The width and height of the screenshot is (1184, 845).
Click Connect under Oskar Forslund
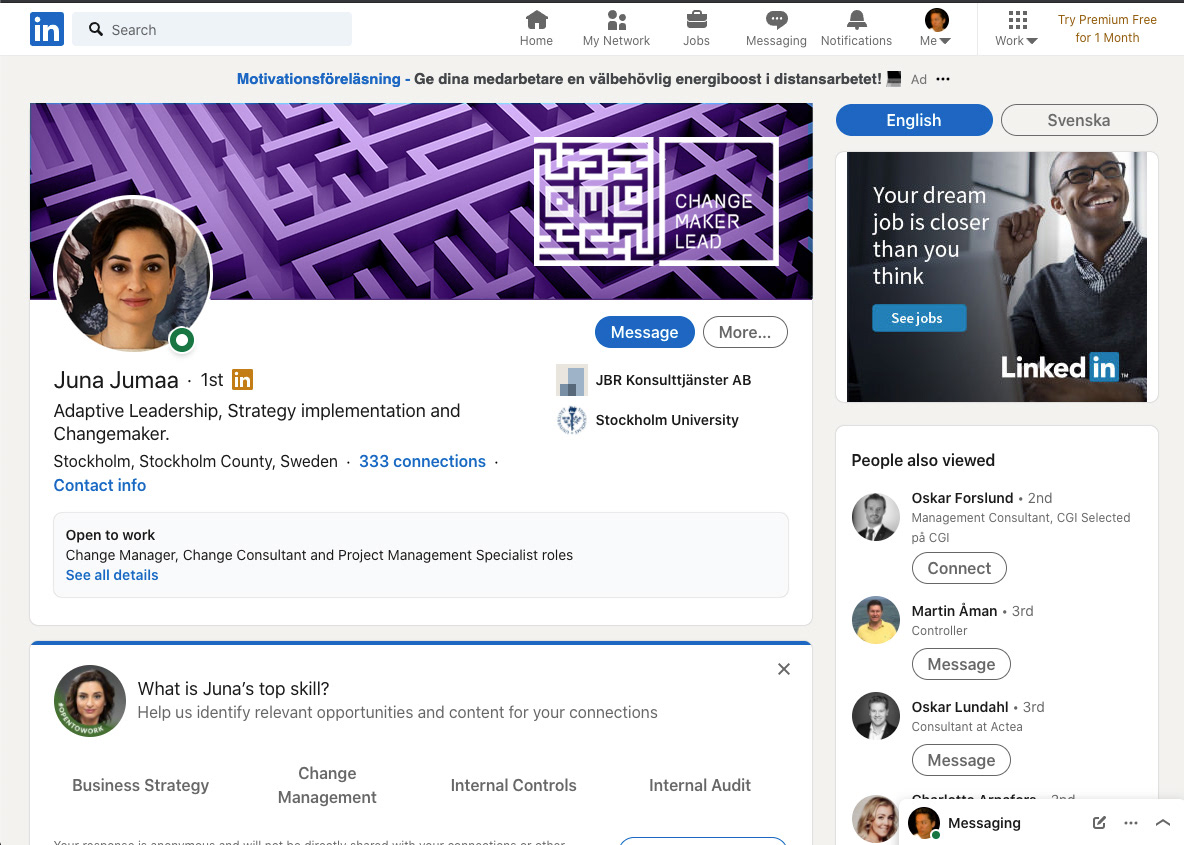[959, 568]
